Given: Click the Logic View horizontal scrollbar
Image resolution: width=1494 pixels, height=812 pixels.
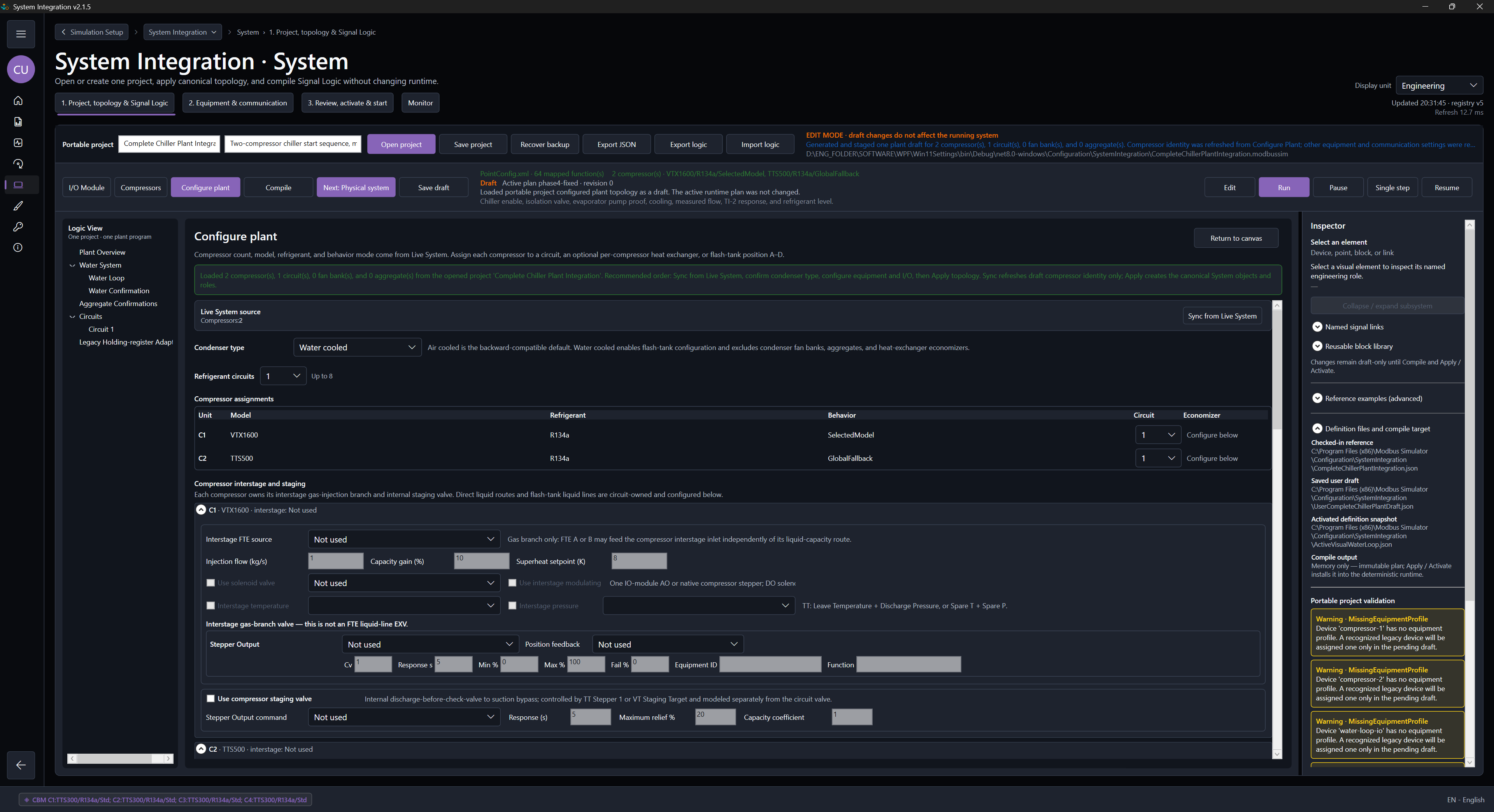Looking at the screenshot, I should point(120,758).
